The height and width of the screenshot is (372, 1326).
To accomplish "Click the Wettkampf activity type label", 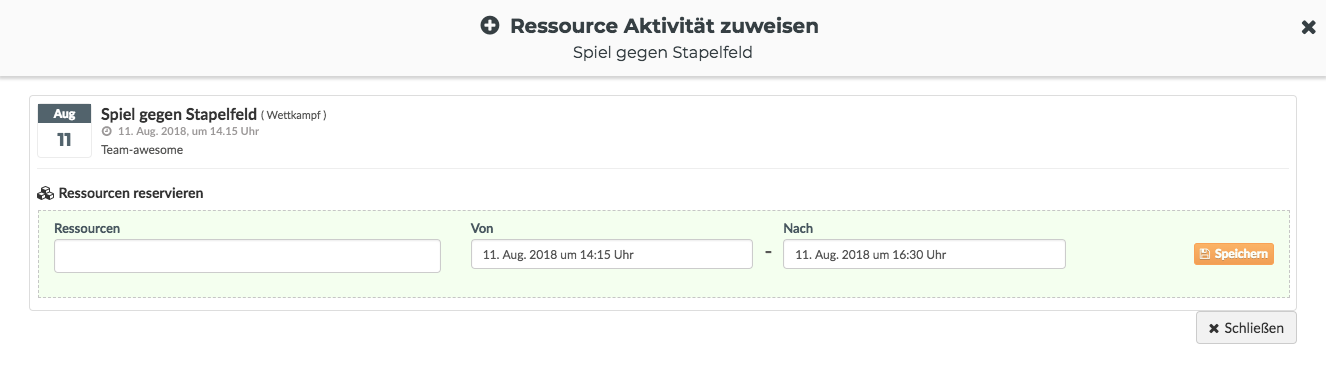I will tap(294, 115).
